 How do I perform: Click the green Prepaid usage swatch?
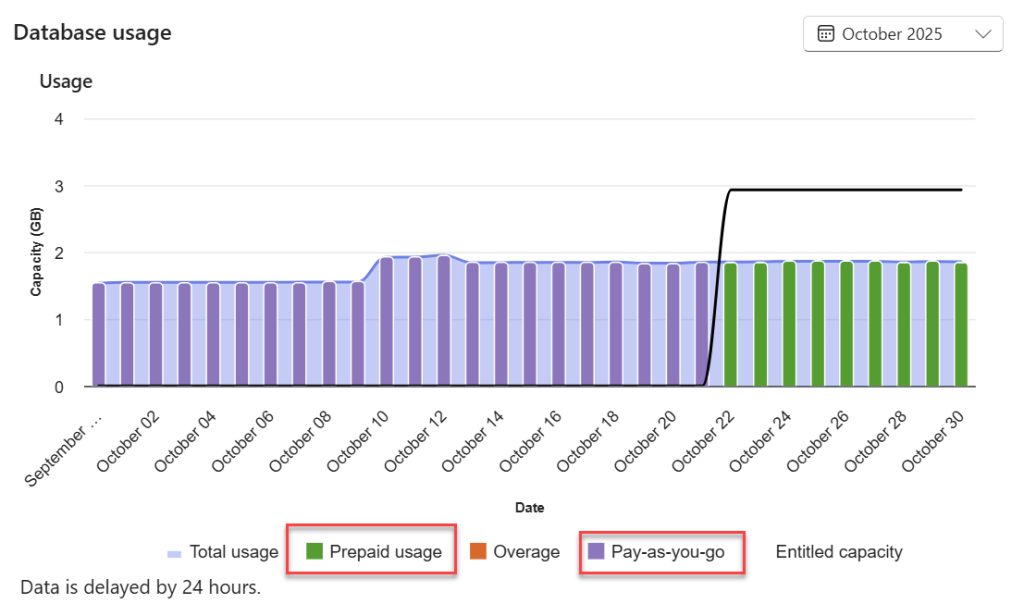315,552
